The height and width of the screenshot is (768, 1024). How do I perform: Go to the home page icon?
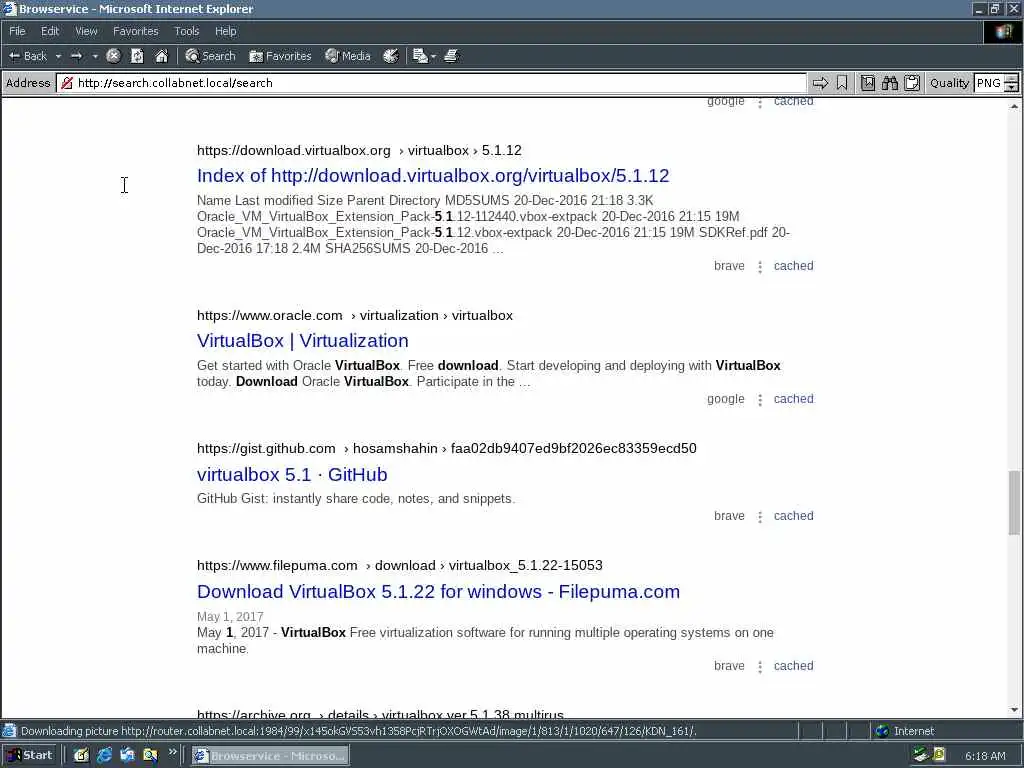tap(161, 56)
